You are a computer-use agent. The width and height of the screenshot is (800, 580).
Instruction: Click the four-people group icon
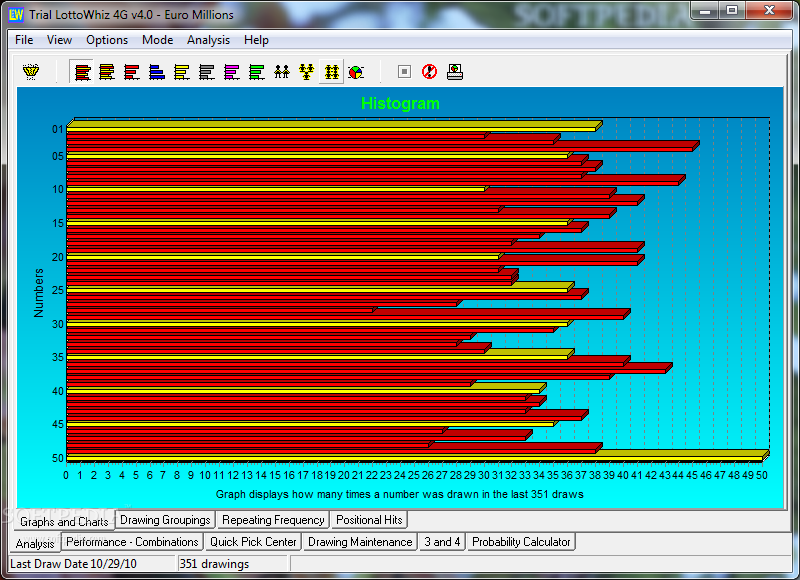coord(332,72)
